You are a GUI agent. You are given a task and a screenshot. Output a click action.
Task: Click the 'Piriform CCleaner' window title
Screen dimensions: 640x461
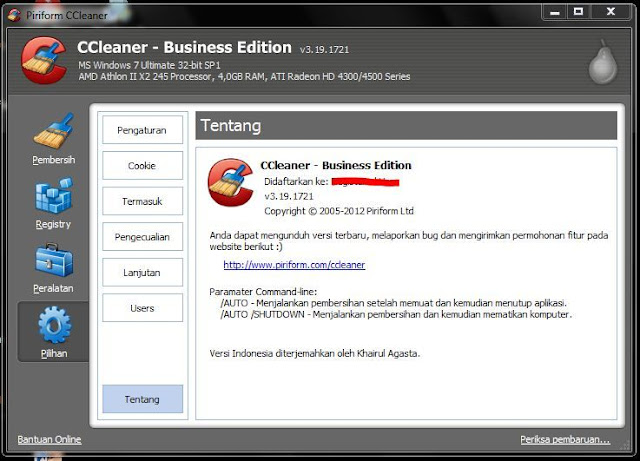pyautogui.click(x=67, y=16)
